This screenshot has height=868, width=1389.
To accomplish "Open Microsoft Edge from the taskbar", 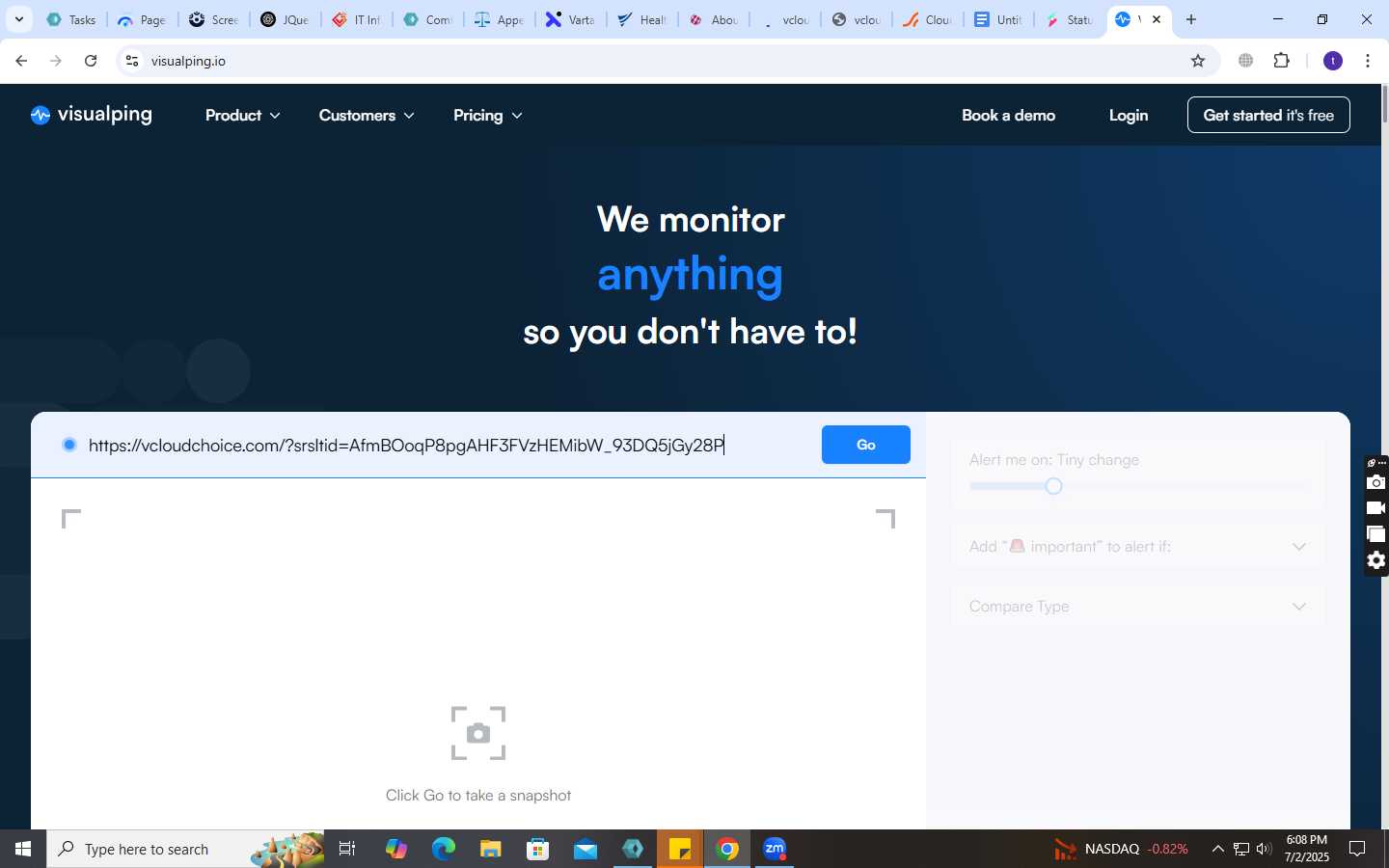I will click(444, 849).
